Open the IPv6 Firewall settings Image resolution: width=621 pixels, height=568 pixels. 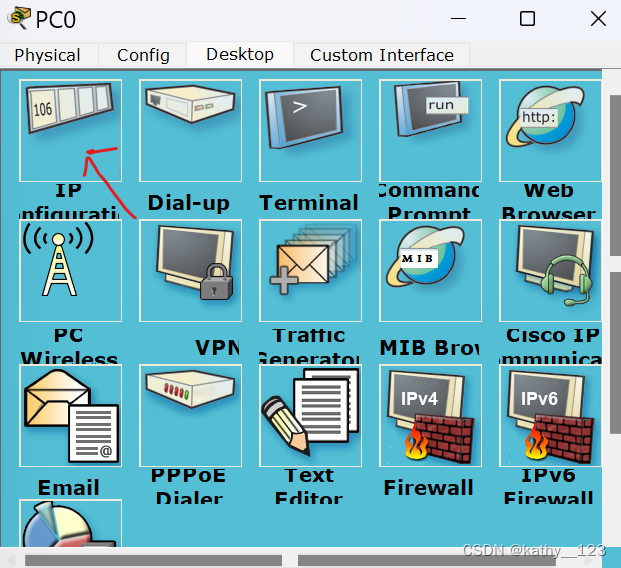click(x=551, y=416)
